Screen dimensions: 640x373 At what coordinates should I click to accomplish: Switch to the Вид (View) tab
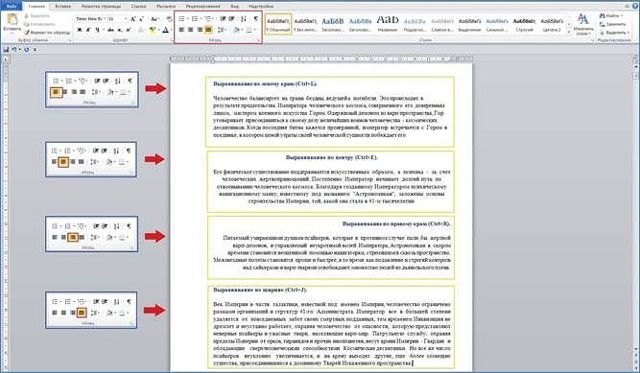click(235, 7)
